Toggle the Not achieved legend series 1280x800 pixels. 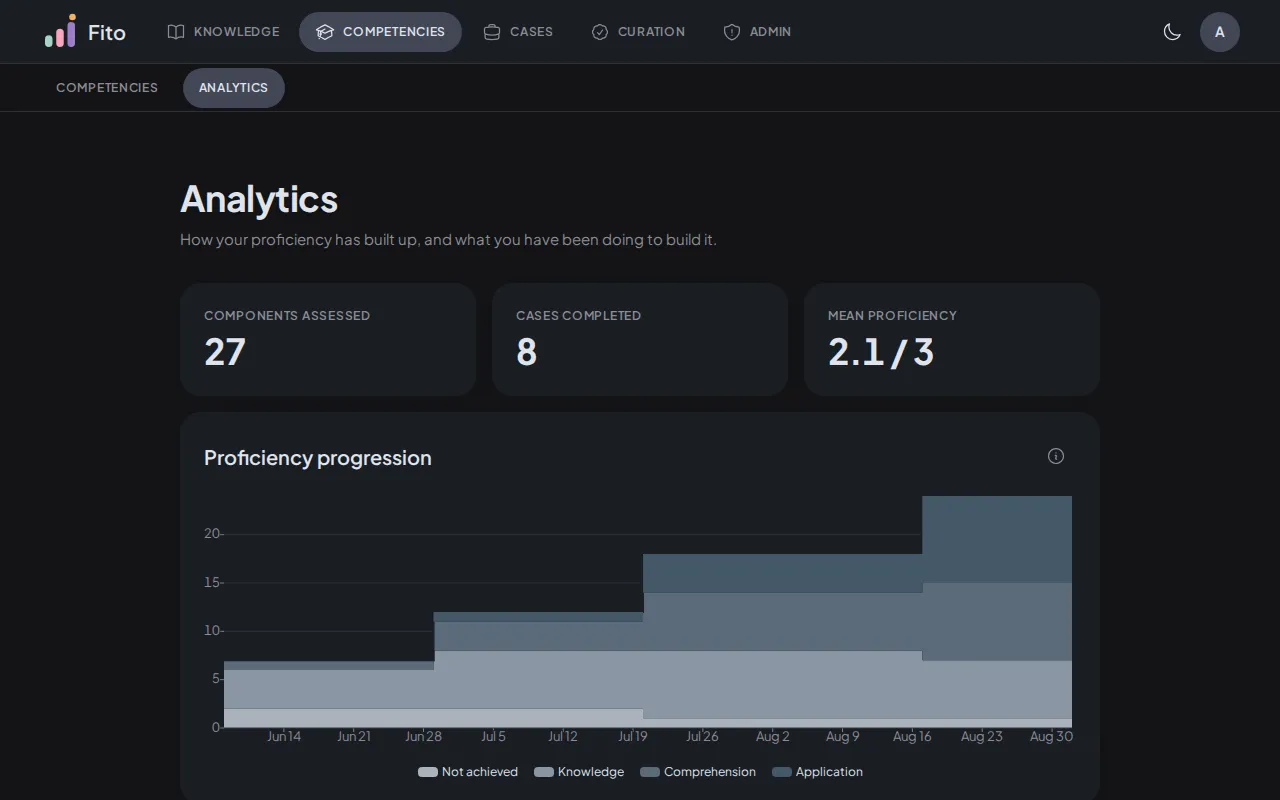[468, 772]
